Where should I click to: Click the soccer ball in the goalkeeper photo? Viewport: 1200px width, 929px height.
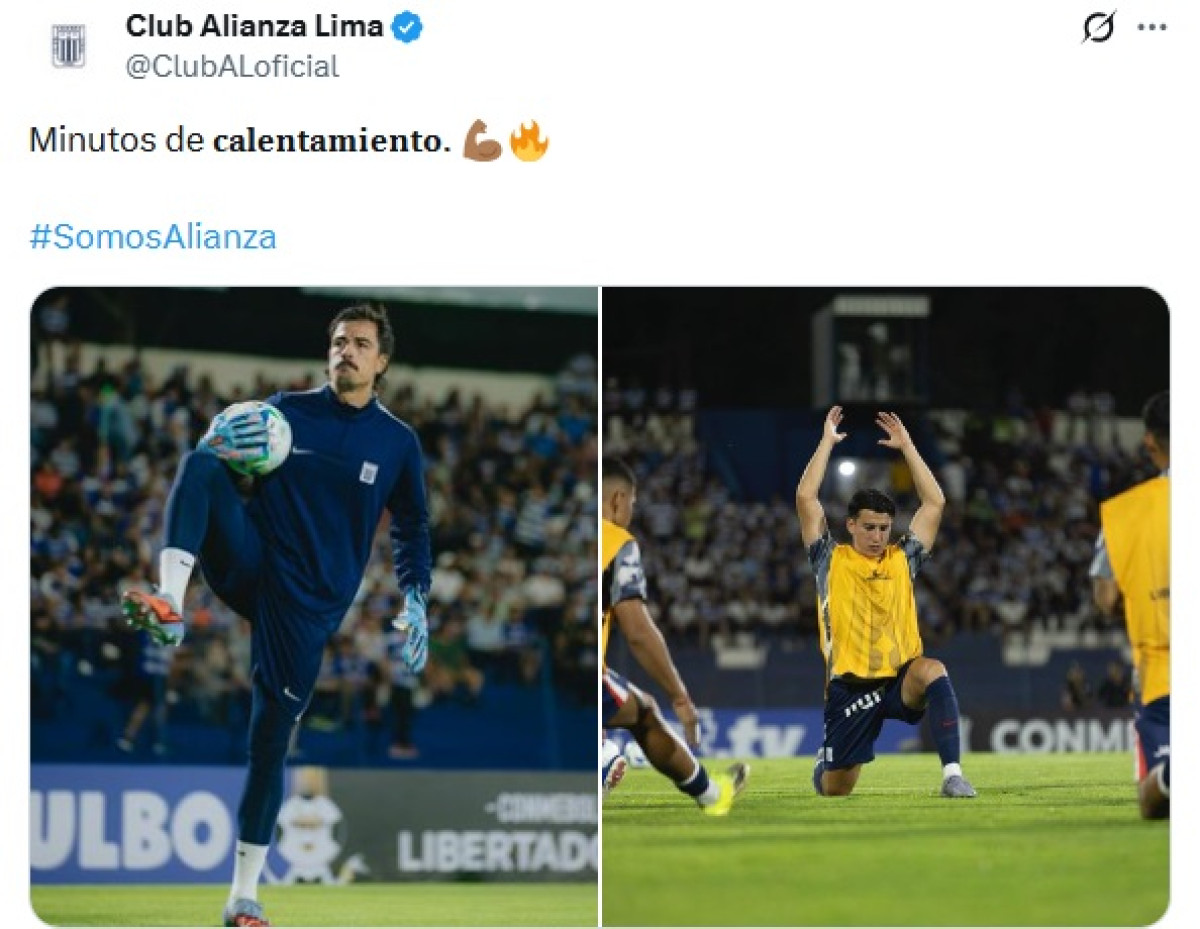[250, 438]
